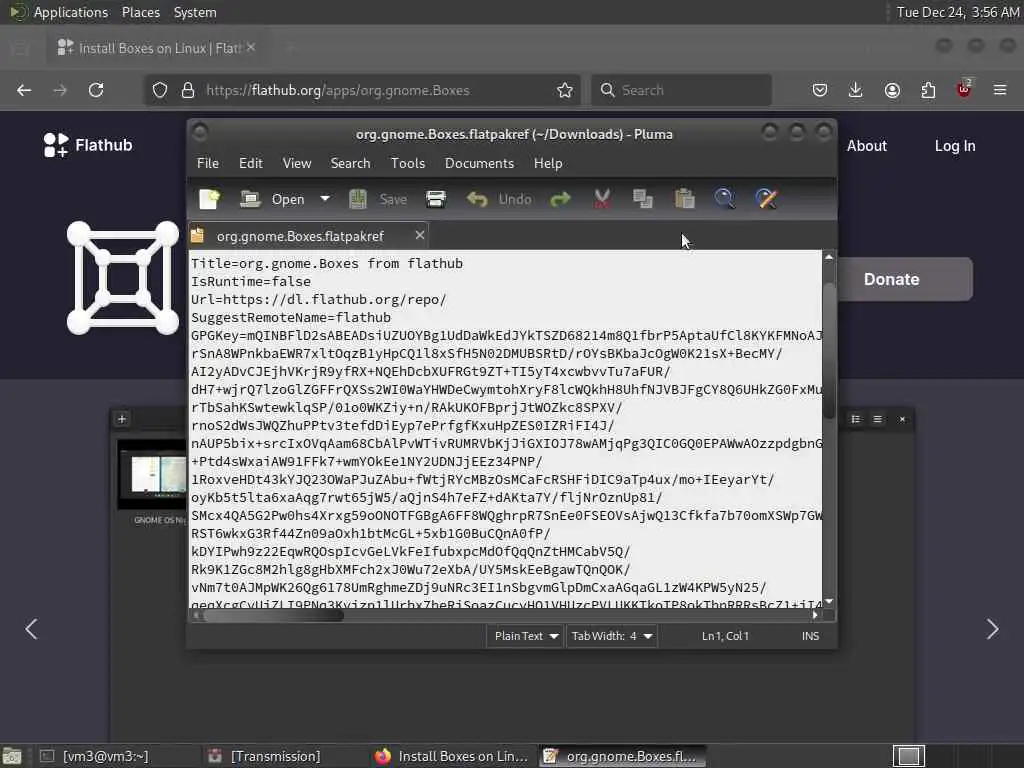
Task: Select the Install Boxes on Linux browser tab
Action: tap(157, 48)
